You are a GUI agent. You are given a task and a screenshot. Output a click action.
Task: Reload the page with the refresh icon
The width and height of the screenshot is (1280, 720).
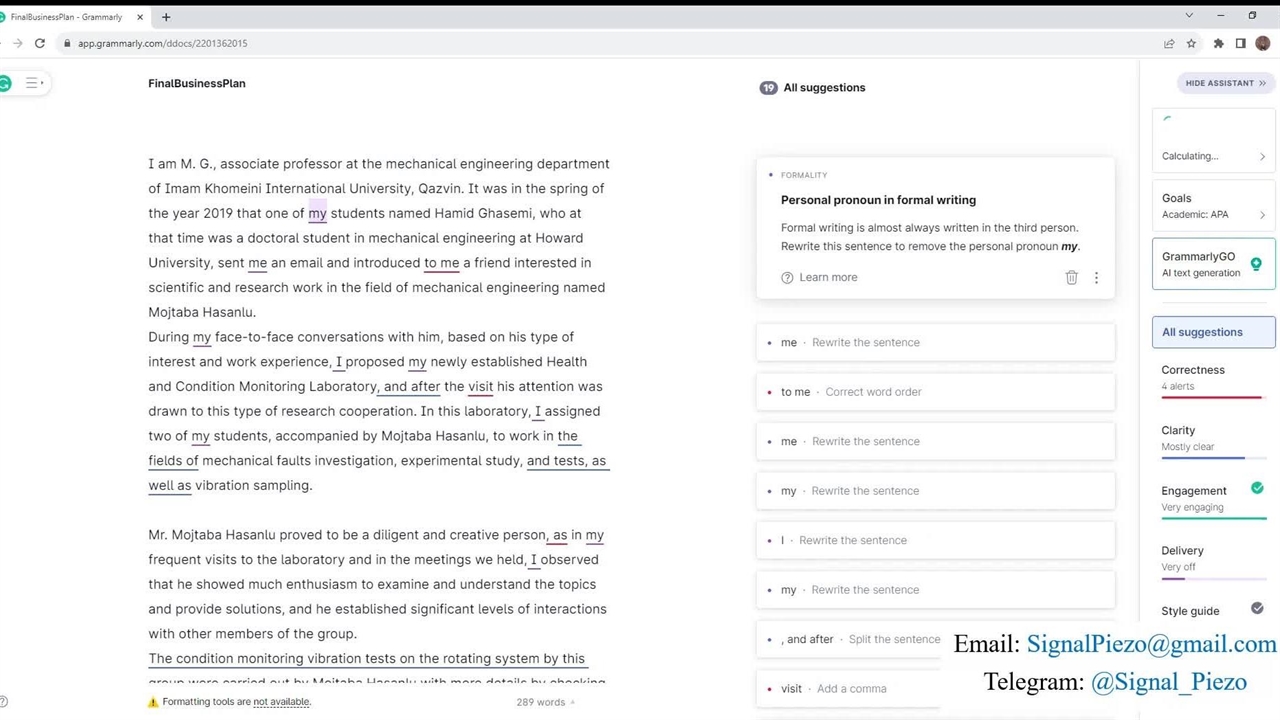[x=40, y=43]
